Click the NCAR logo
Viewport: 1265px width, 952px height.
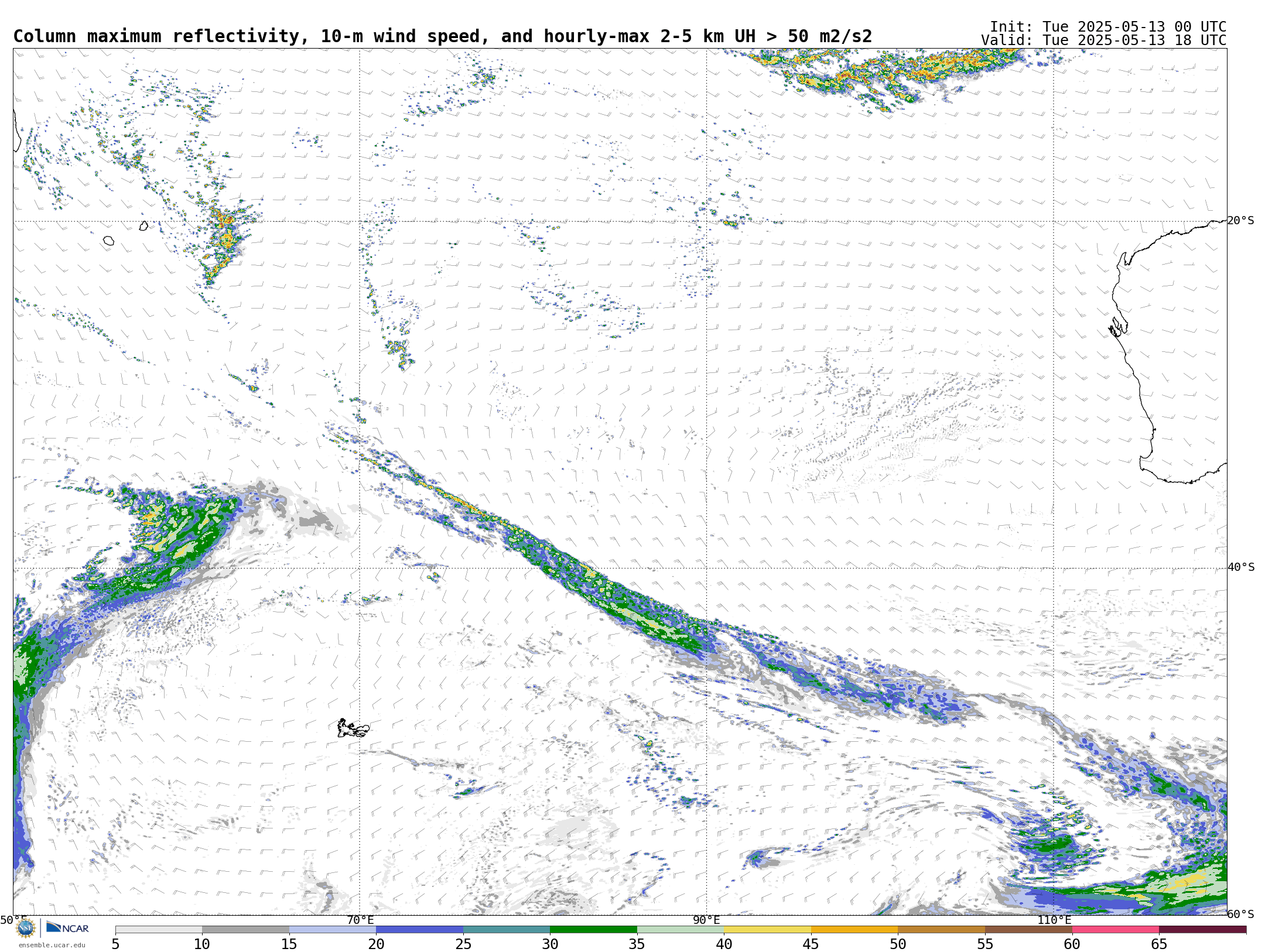67,927
